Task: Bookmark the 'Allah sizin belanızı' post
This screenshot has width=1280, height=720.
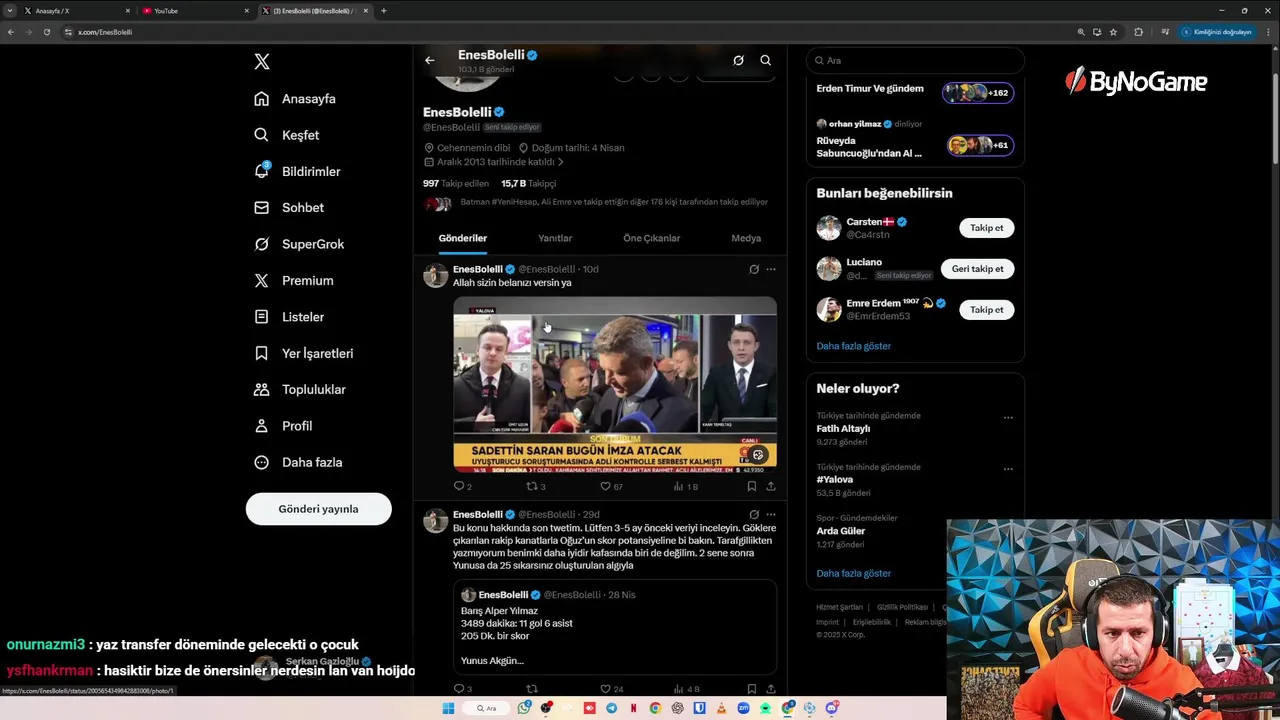Action: 751,486
